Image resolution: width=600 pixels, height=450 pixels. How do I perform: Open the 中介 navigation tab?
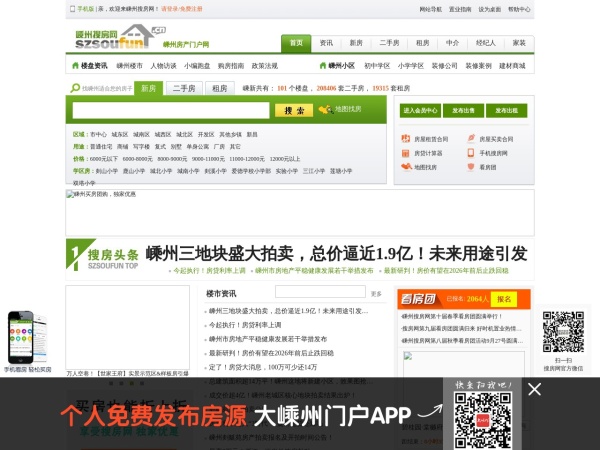pyautogui.click(x=452, y=43)
